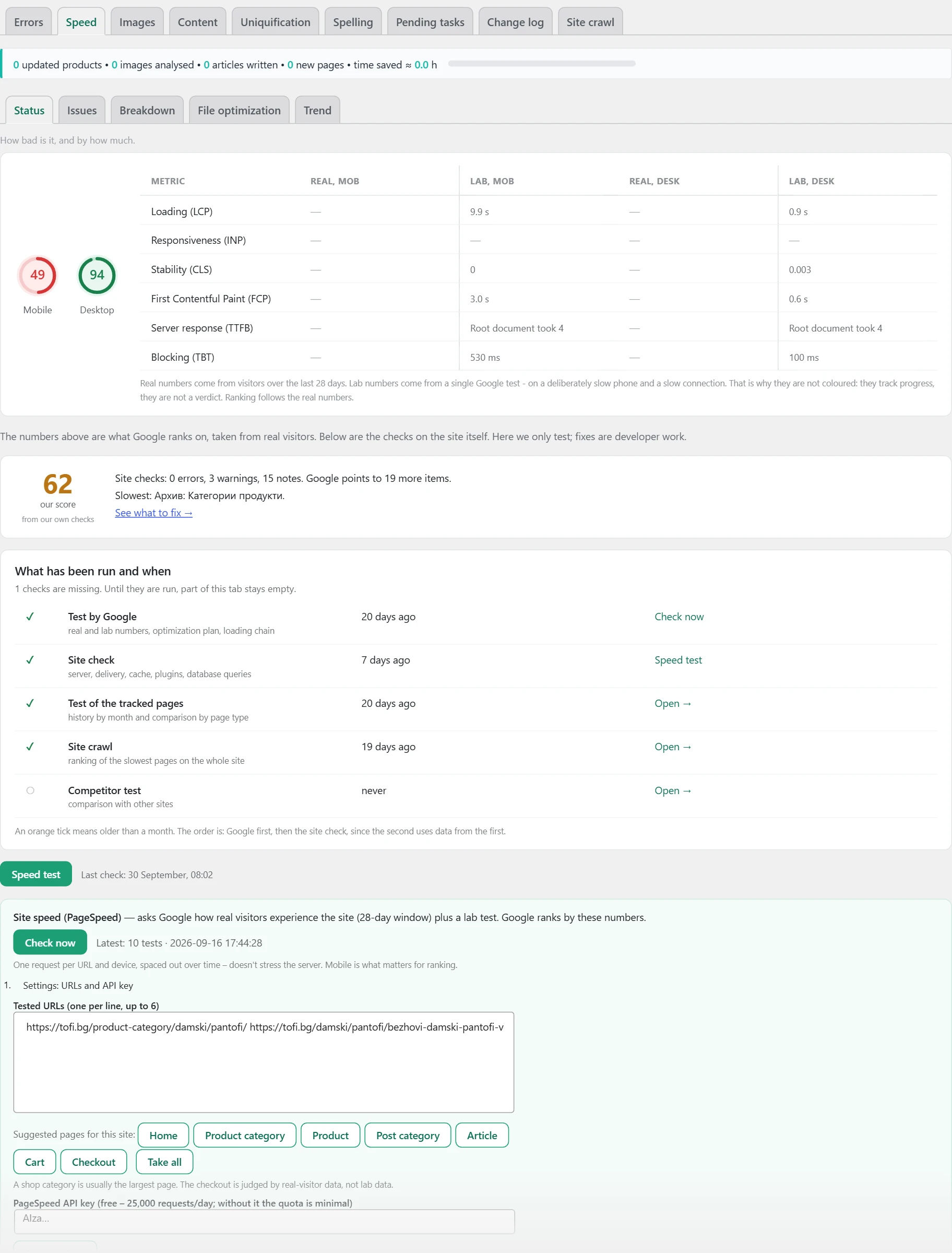952x1253 pixels.
Task: Open the Errors tab
Action: coord(28,22)
